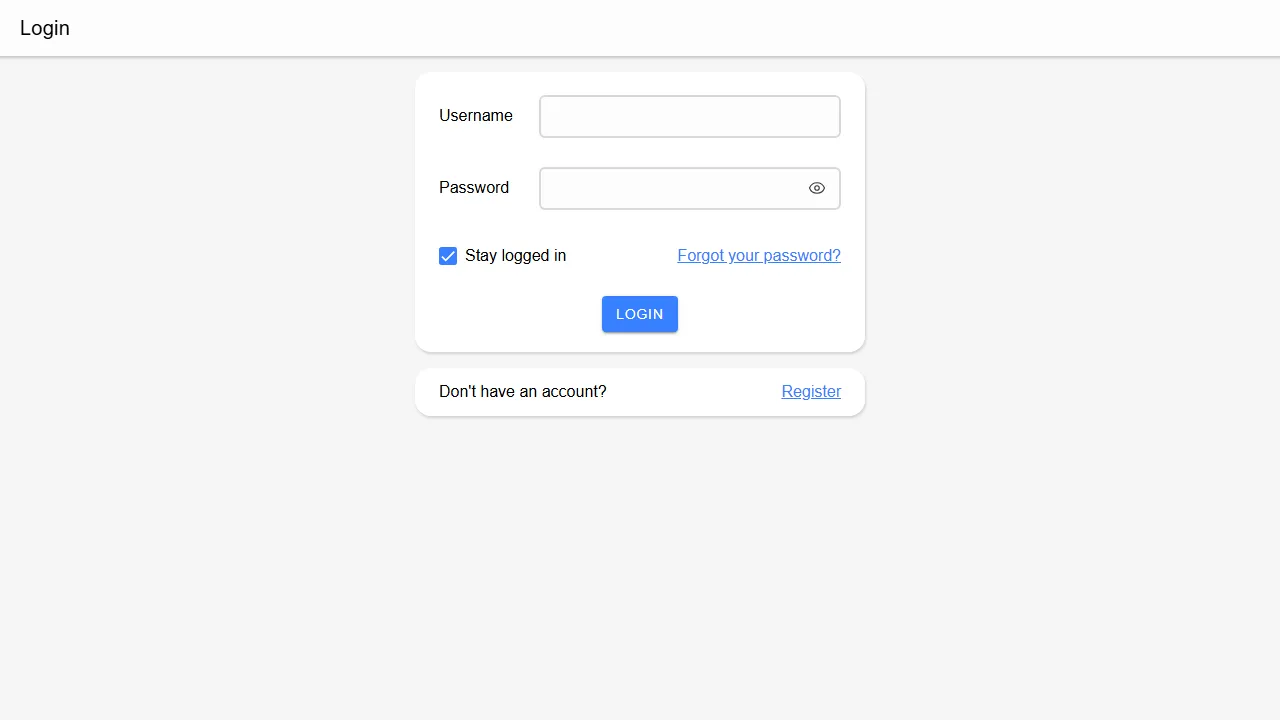Reveal hidden password characters using eye
The image size is (1280, 720).
click(817, 188)
